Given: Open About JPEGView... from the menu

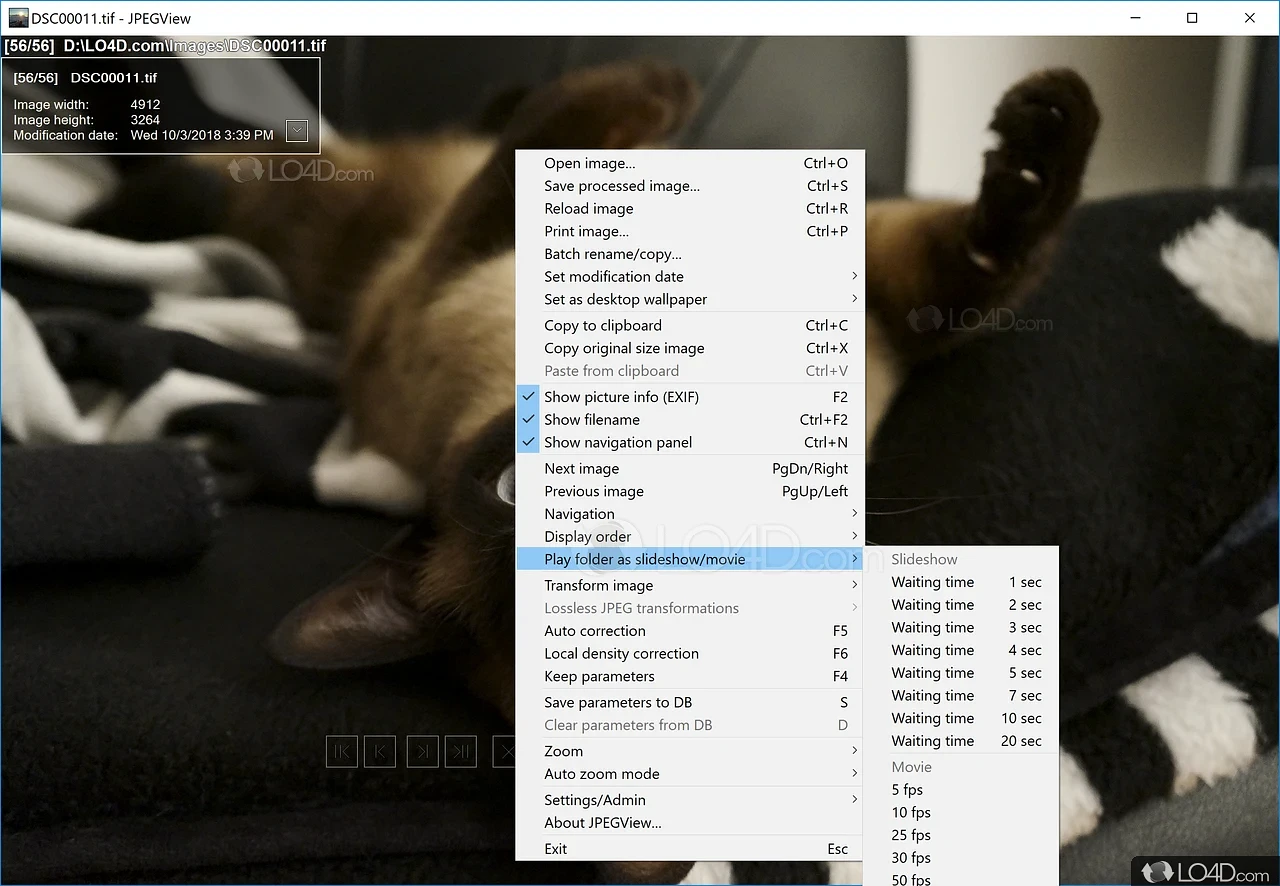Looking at the screenshot, I should coord(690,823).
